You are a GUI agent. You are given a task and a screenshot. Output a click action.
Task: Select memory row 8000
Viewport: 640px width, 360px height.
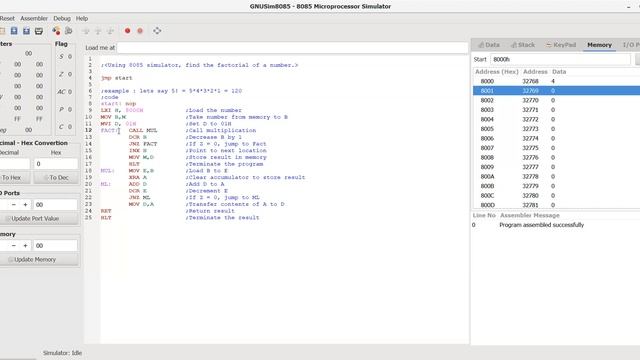[556, 81]
